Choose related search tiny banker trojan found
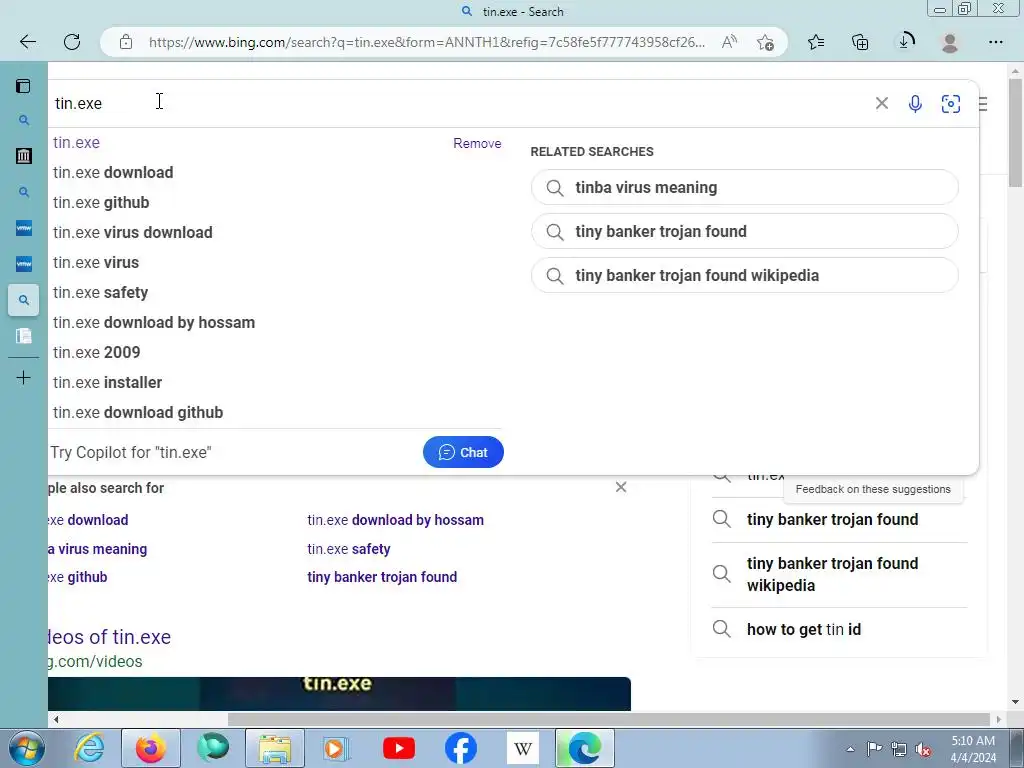 (x=744, y=231)
